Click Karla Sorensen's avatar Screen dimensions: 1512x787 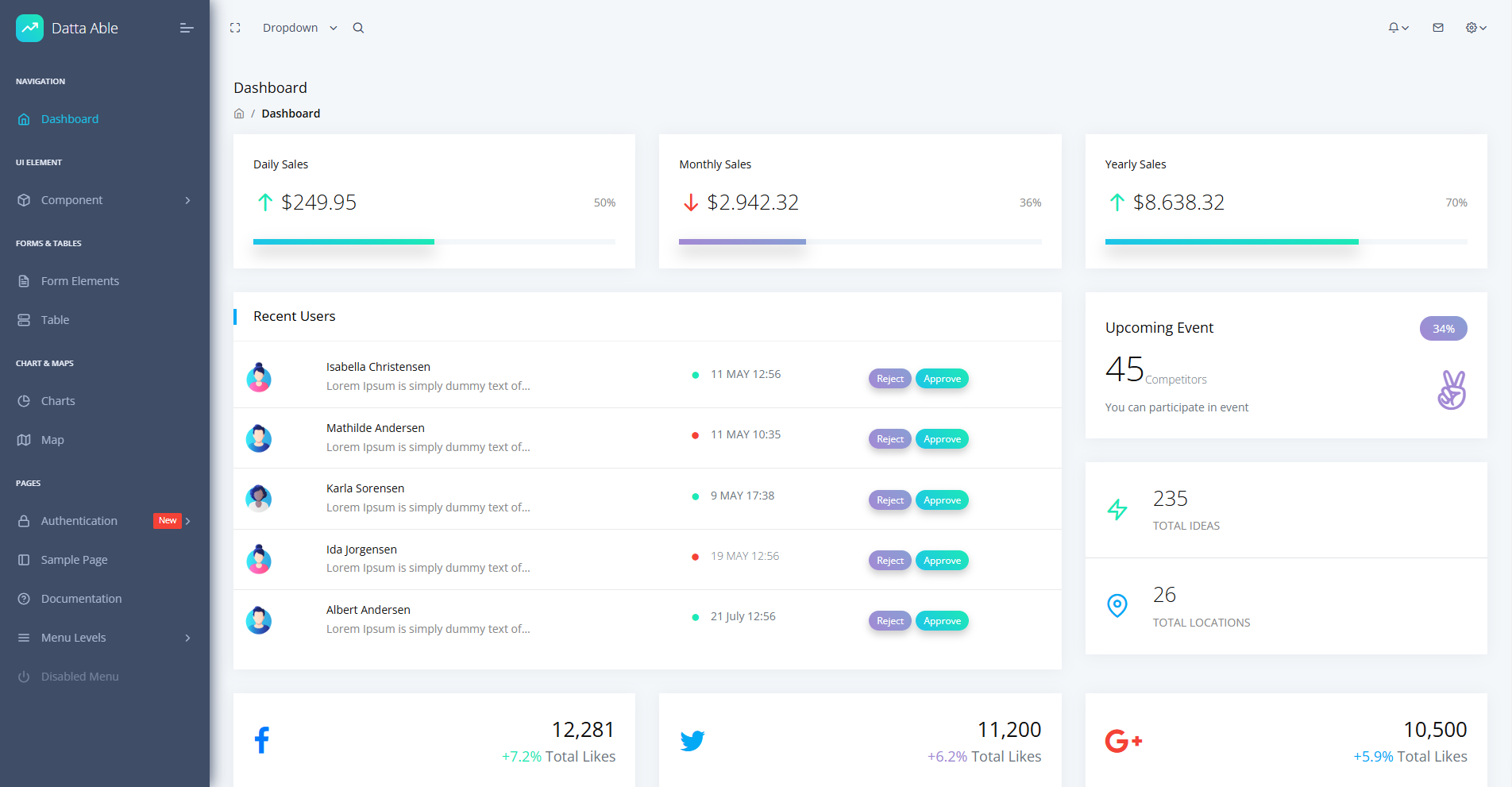click(x=259, y=499)
